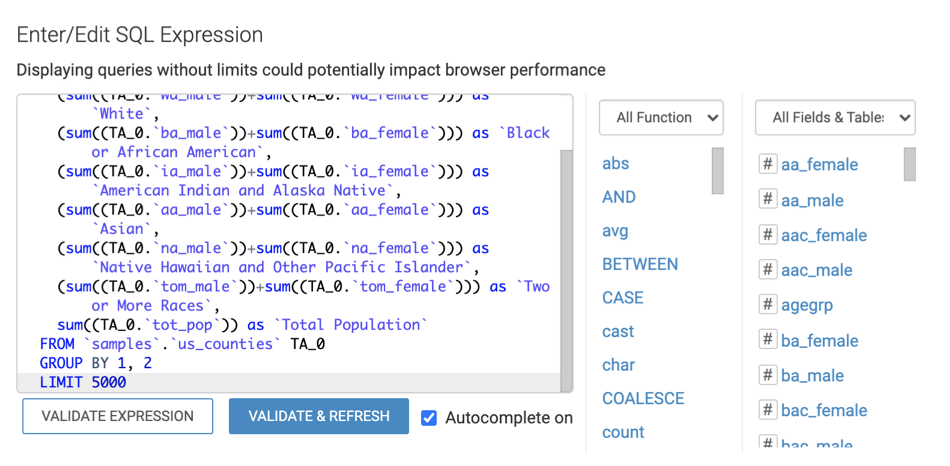The width and height of the screenshot is (950, 466).
Task: Click the # icon beside aa_male
Action: (768, 200)
